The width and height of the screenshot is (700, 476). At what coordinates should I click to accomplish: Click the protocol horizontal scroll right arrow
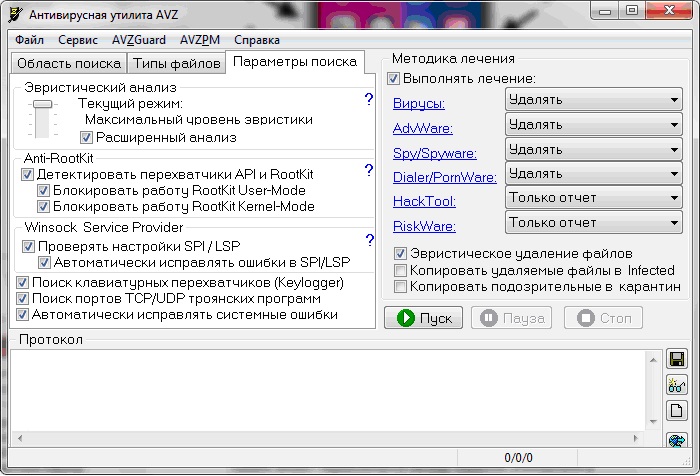click(x=636, y=438)
